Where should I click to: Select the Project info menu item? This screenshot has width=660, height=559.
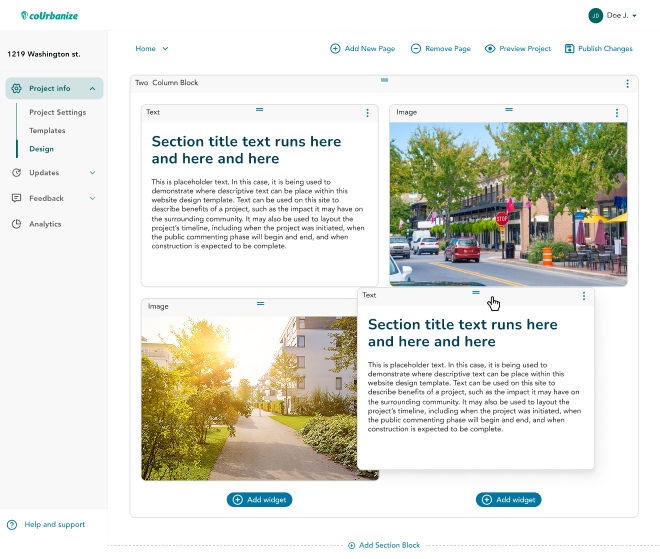tap(54, 88)
